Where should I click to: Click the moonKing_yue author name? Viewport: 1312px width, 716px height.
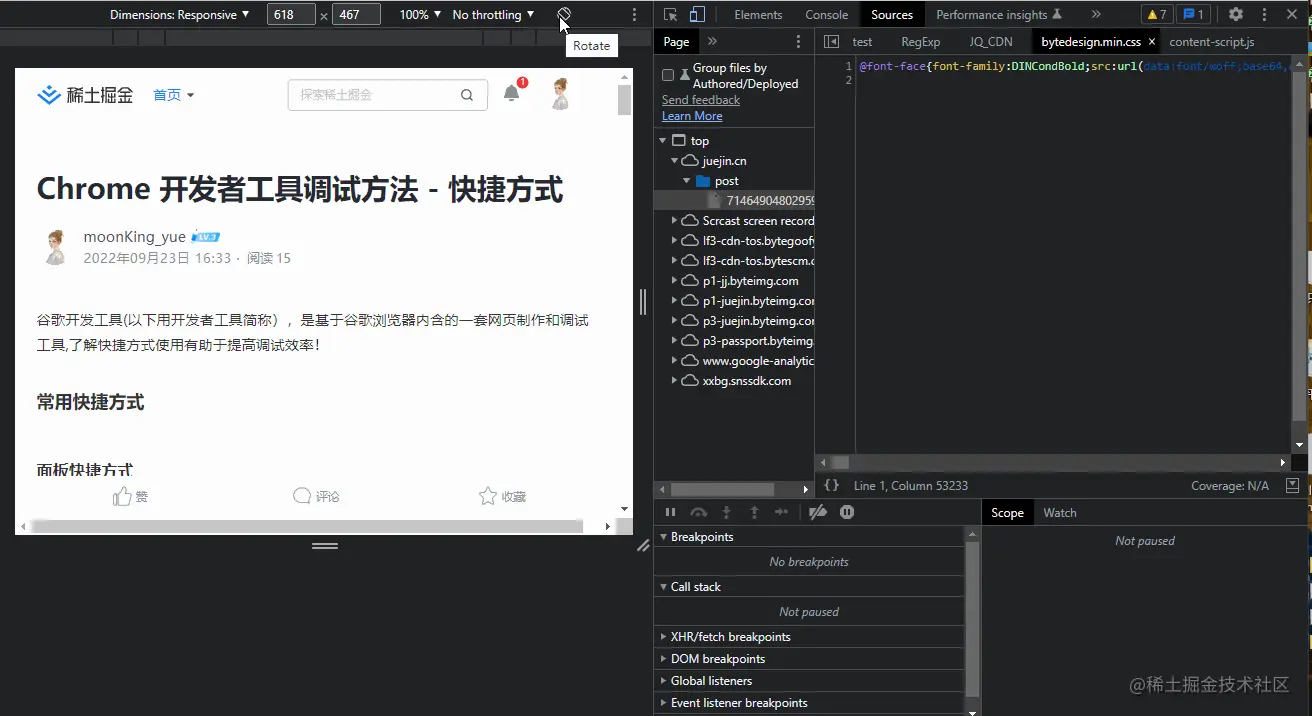coord(135,237)
